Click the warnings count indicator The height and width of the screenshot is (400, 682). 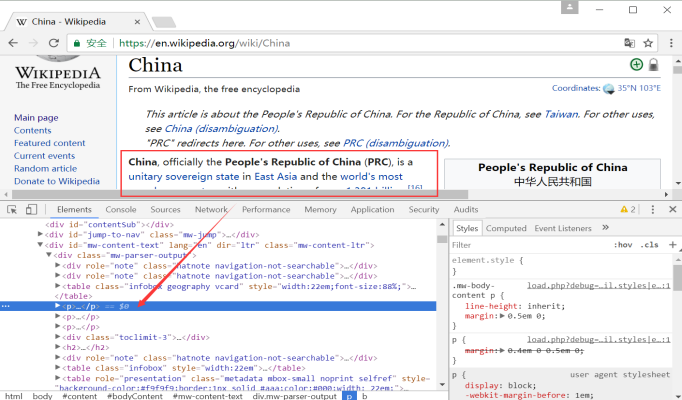click(628, 210)
